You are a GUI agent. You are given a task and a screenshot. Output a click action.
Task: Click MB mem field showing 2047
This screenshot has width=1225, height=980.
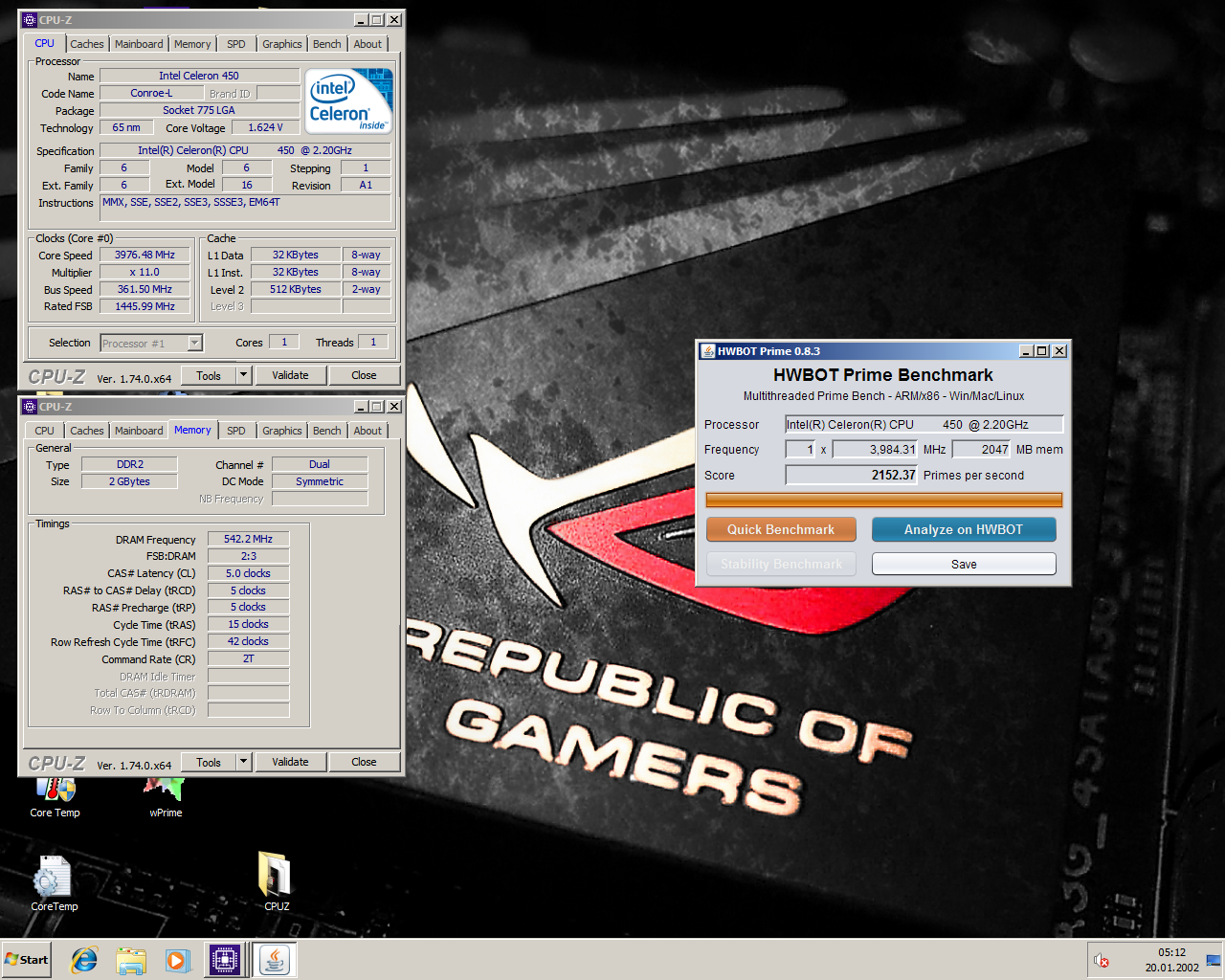click(x=982, y=449)
